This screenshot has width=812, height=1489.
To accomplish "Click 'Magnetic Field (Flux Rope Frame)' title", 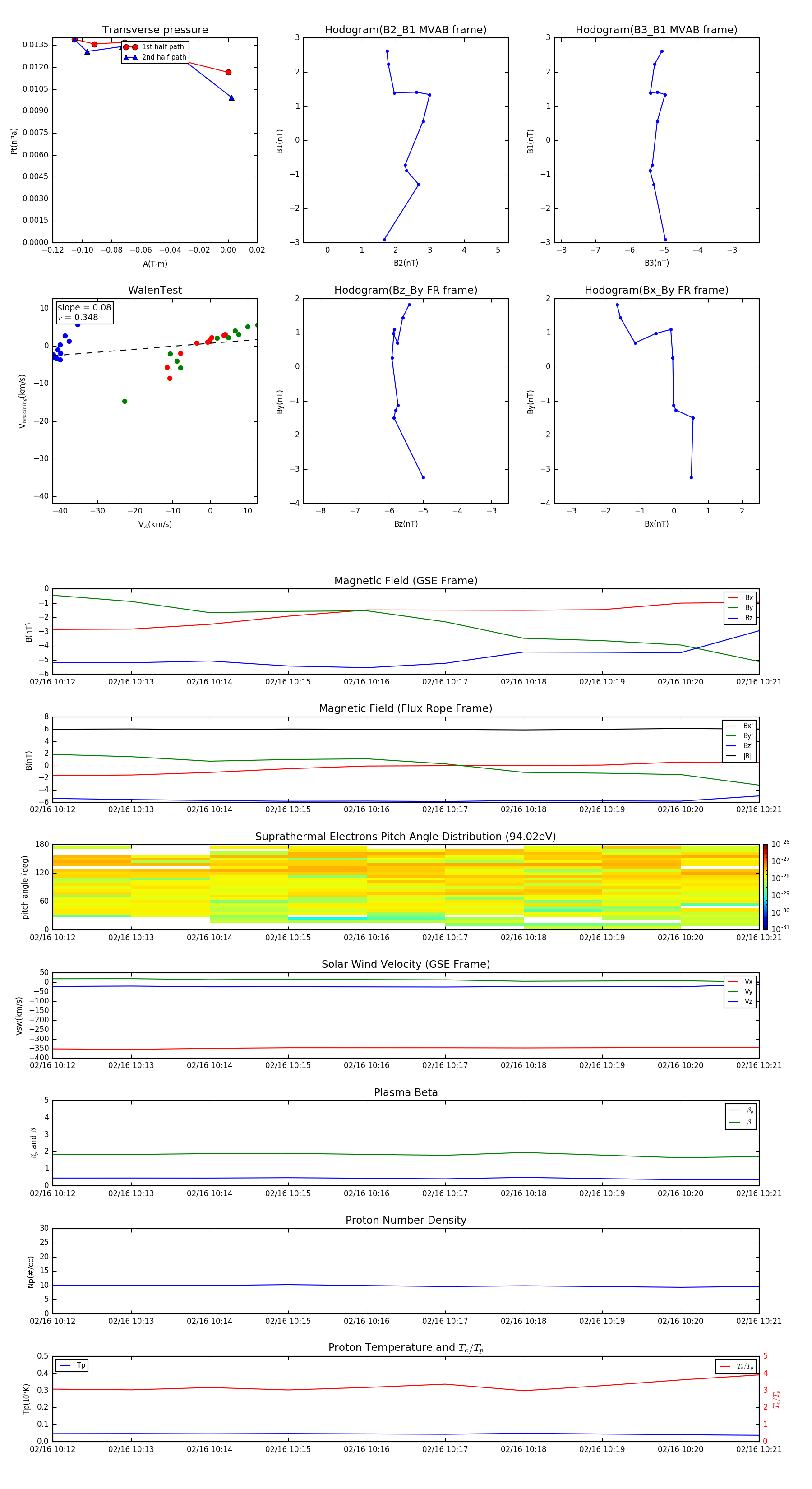I will (406, 709).
